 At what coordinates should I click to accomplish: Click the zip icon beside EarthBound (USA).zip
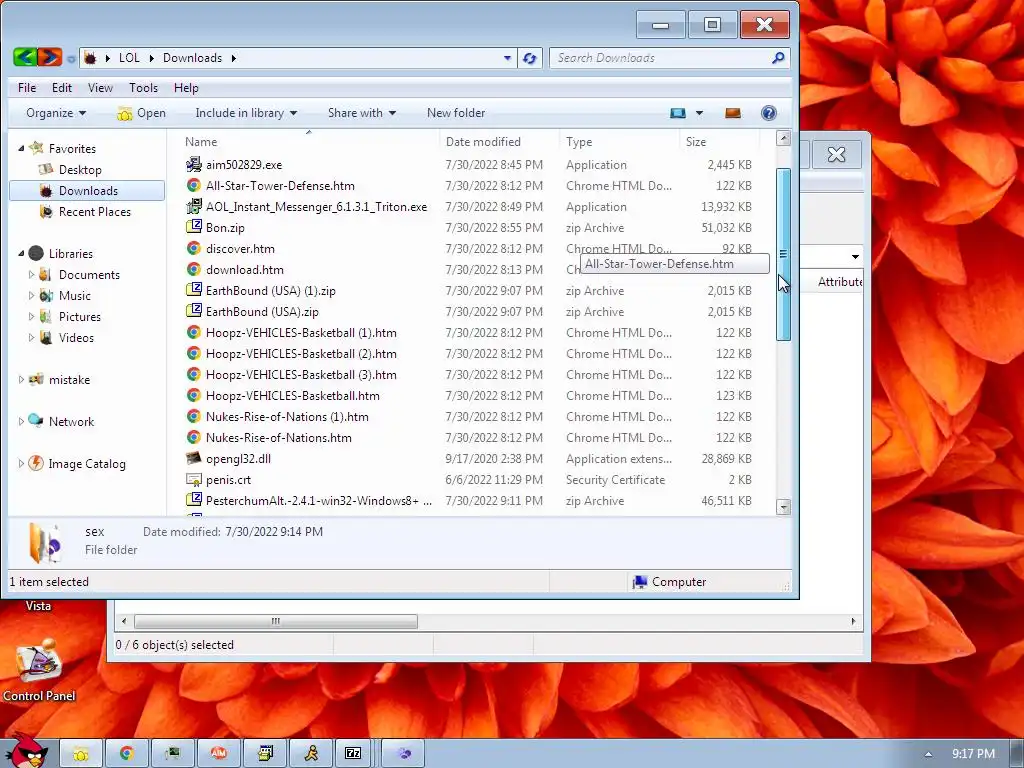click(x=193, y=312)
